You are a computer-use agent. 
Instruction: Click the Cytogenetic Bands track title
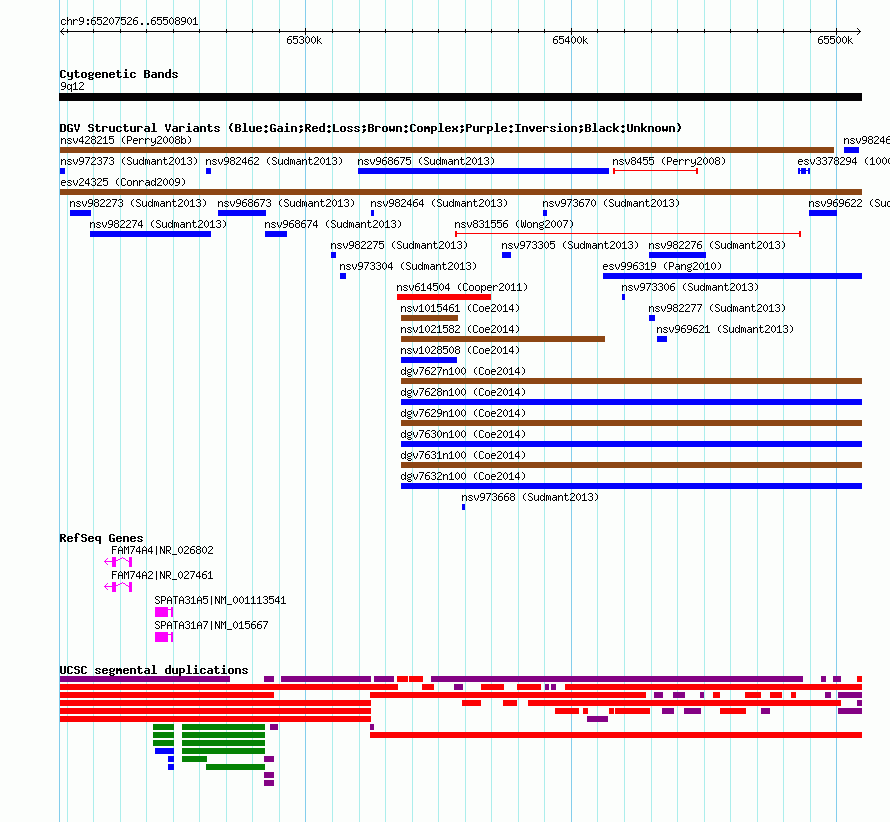point(119,74)
